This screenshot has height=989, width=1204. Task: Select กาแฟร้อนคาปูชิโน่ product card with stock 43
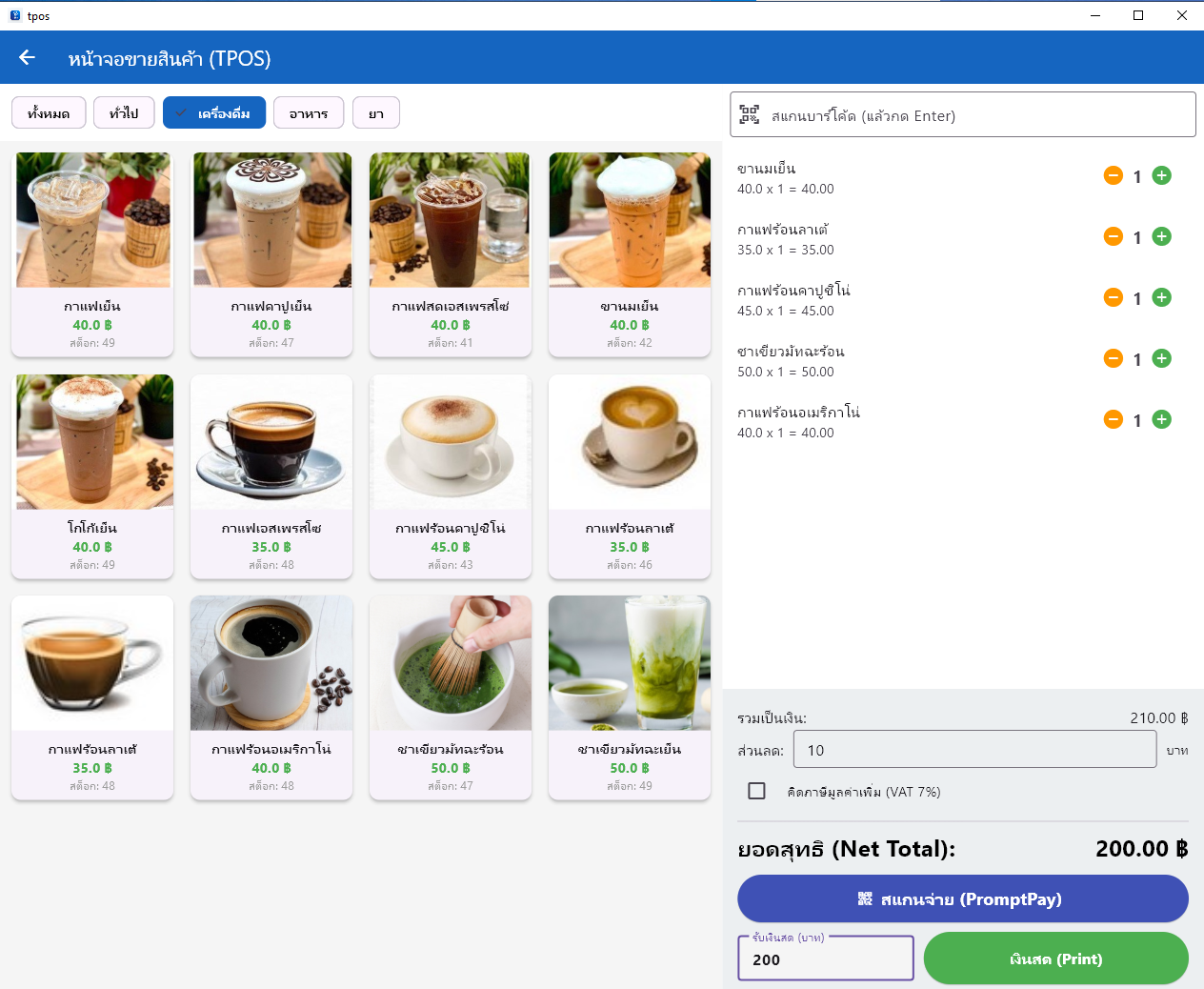click(x=451, y=476)
